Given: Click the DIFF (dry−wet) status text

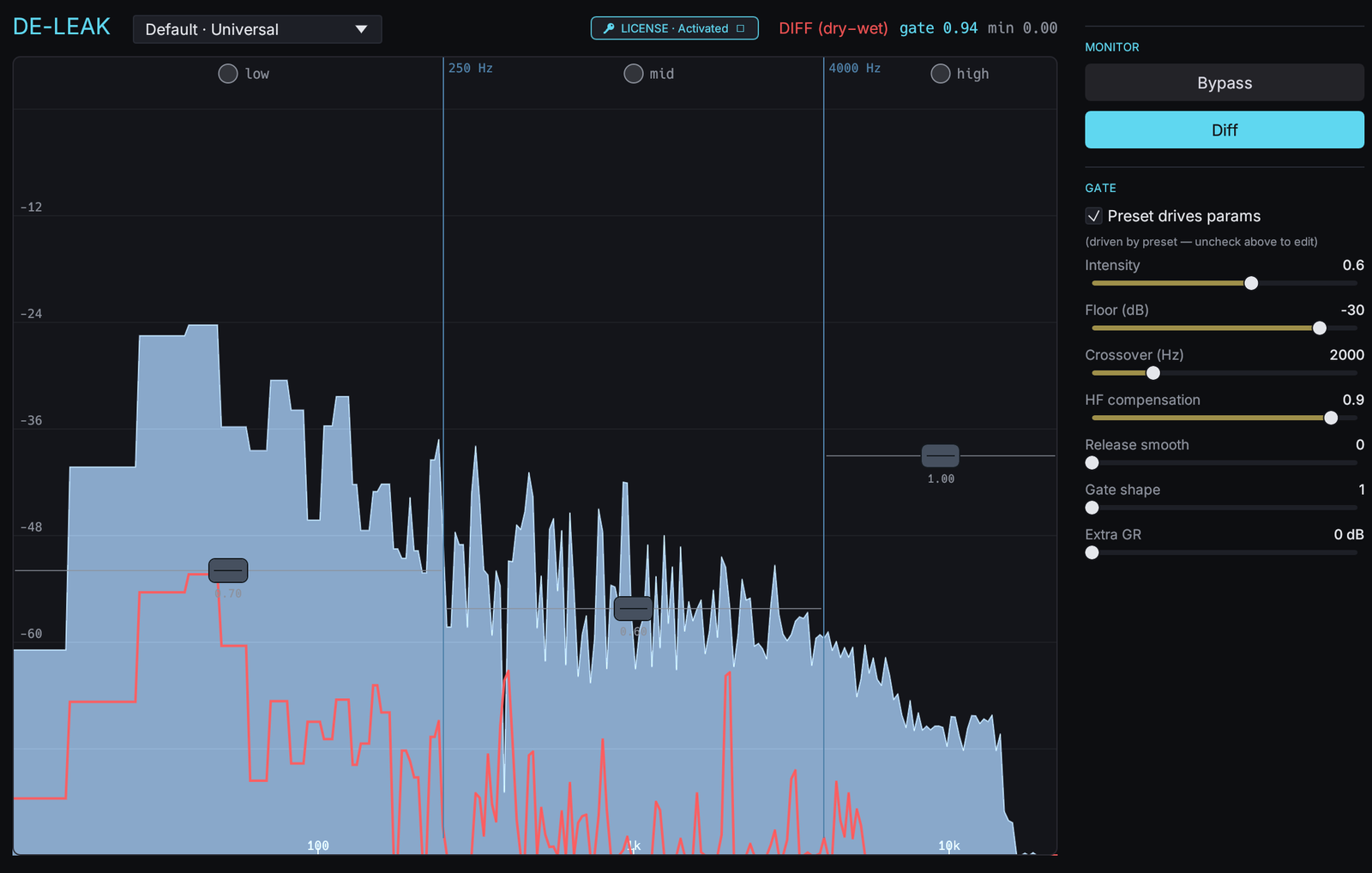Looking at the screenshot, I should pyautogui.click(x=833, y=28).
